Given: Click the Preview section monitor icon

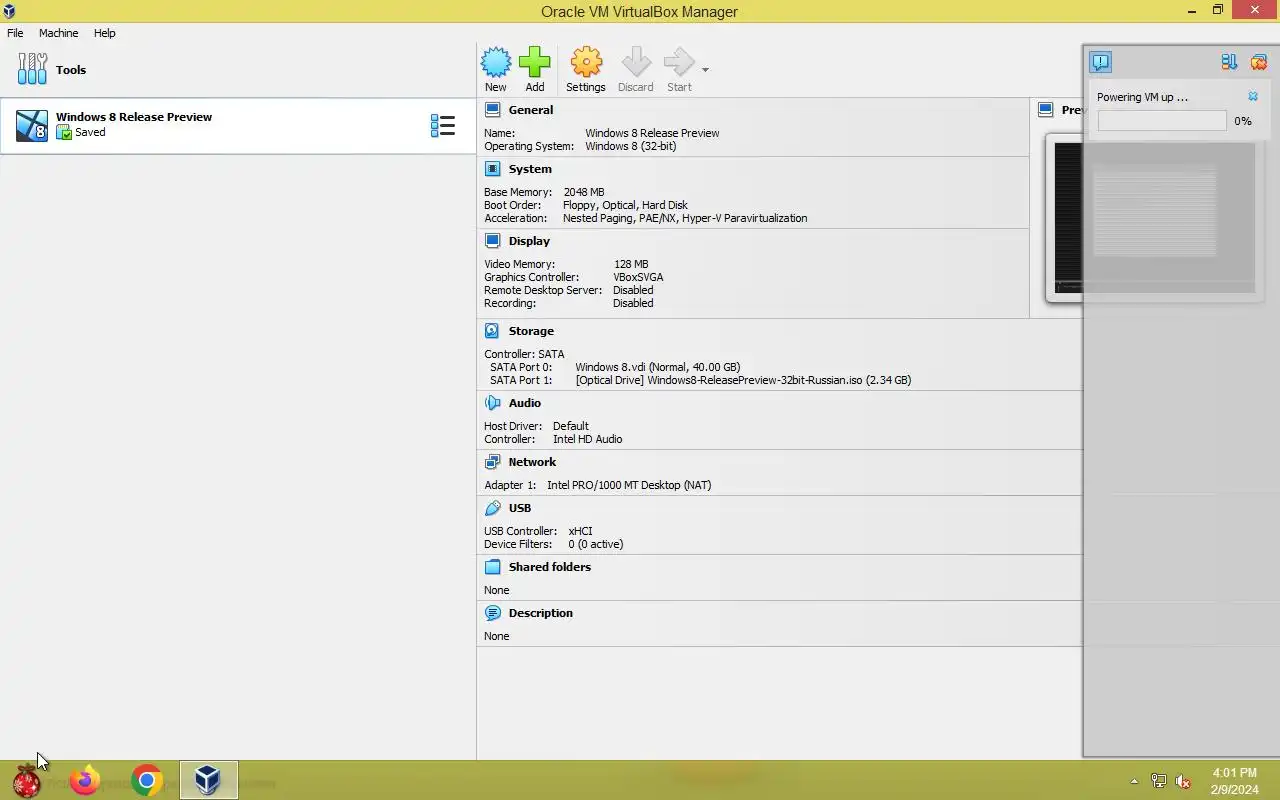Looking at the screenshot, I should 1045,110.
